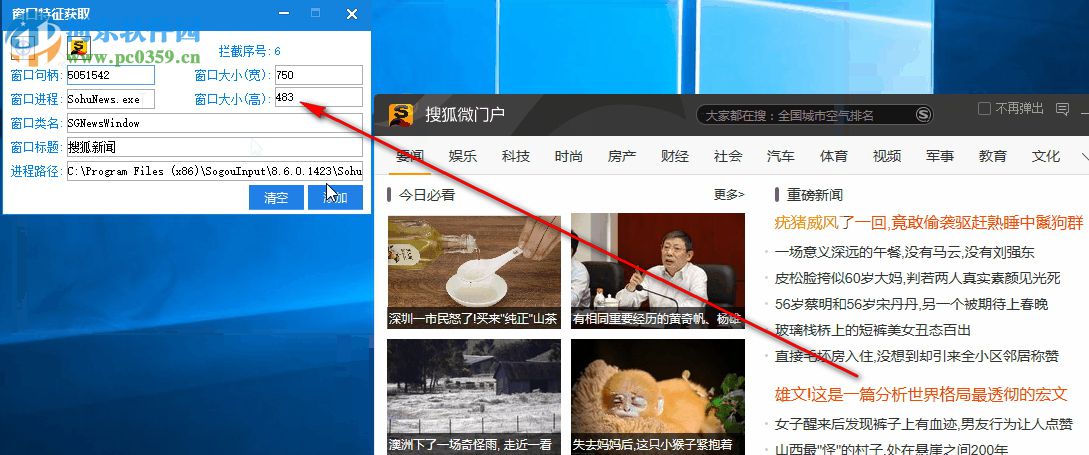Viewport: 1089px width, 455px height.
Task: Open news 直接毛坯房入住
Action: pos(917,356)
